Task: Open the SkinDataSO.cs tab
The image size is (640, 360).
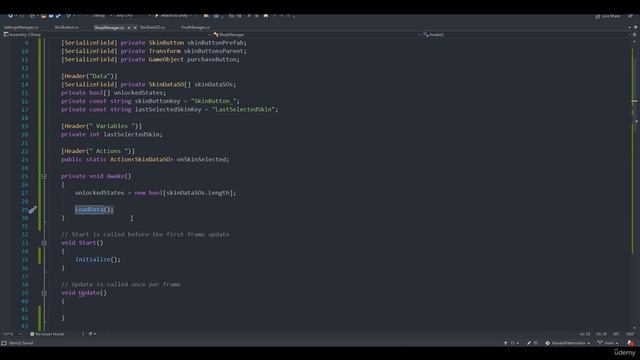Action: coord(153,27)
